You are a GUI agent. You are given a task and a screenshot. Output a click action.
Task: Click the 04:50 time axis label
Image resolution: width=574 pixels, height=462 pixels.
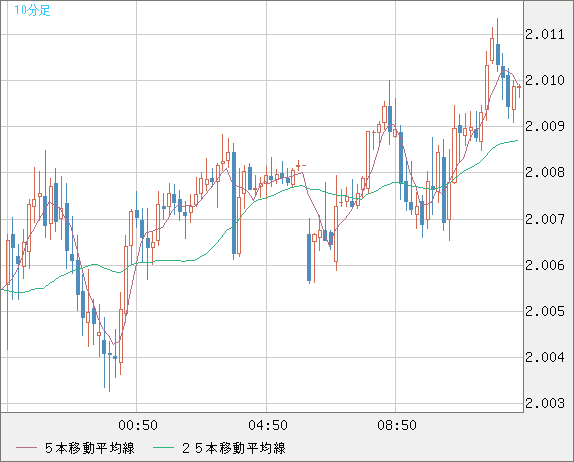coord(268,425)
